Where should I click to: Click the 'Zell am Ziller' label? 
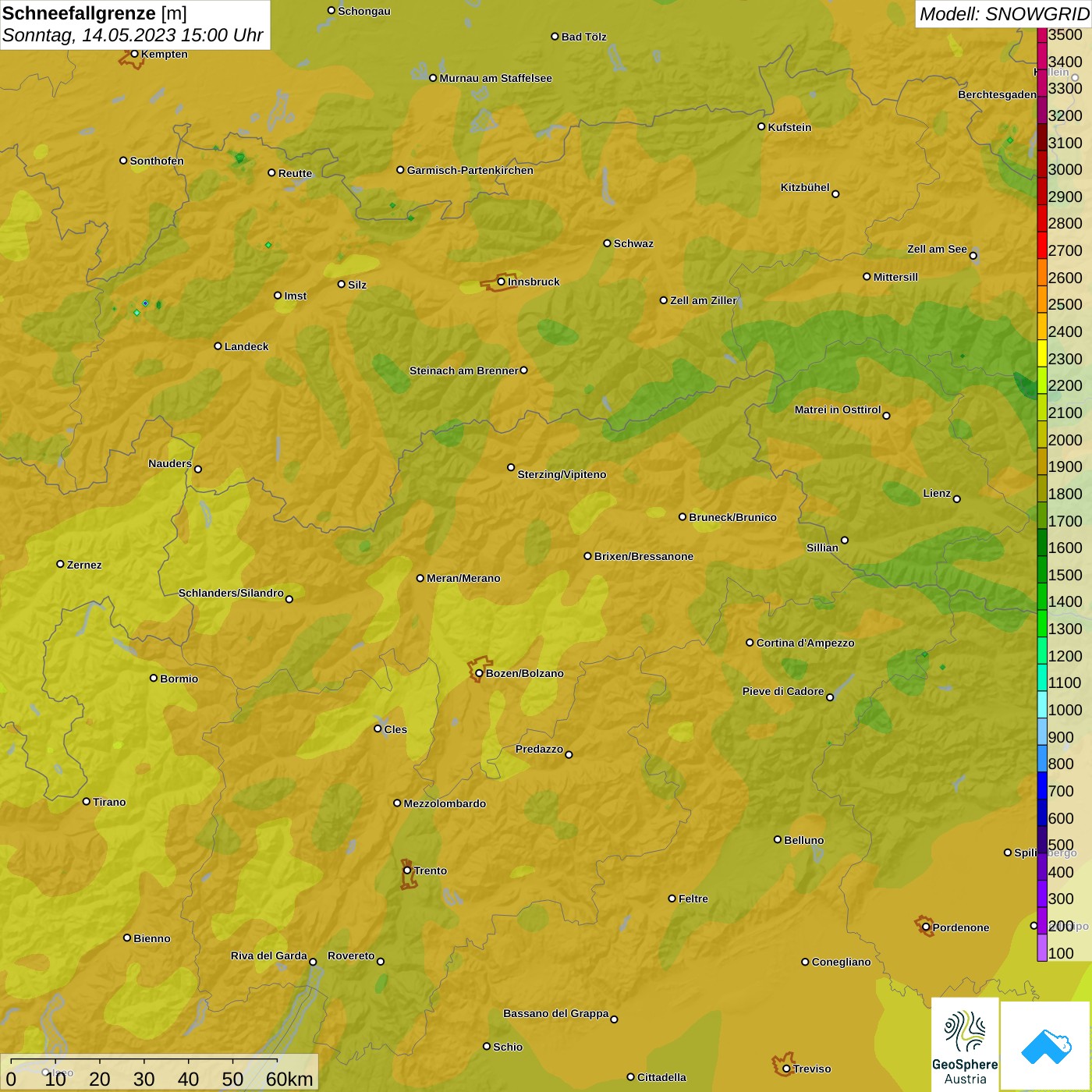point(704,300)
